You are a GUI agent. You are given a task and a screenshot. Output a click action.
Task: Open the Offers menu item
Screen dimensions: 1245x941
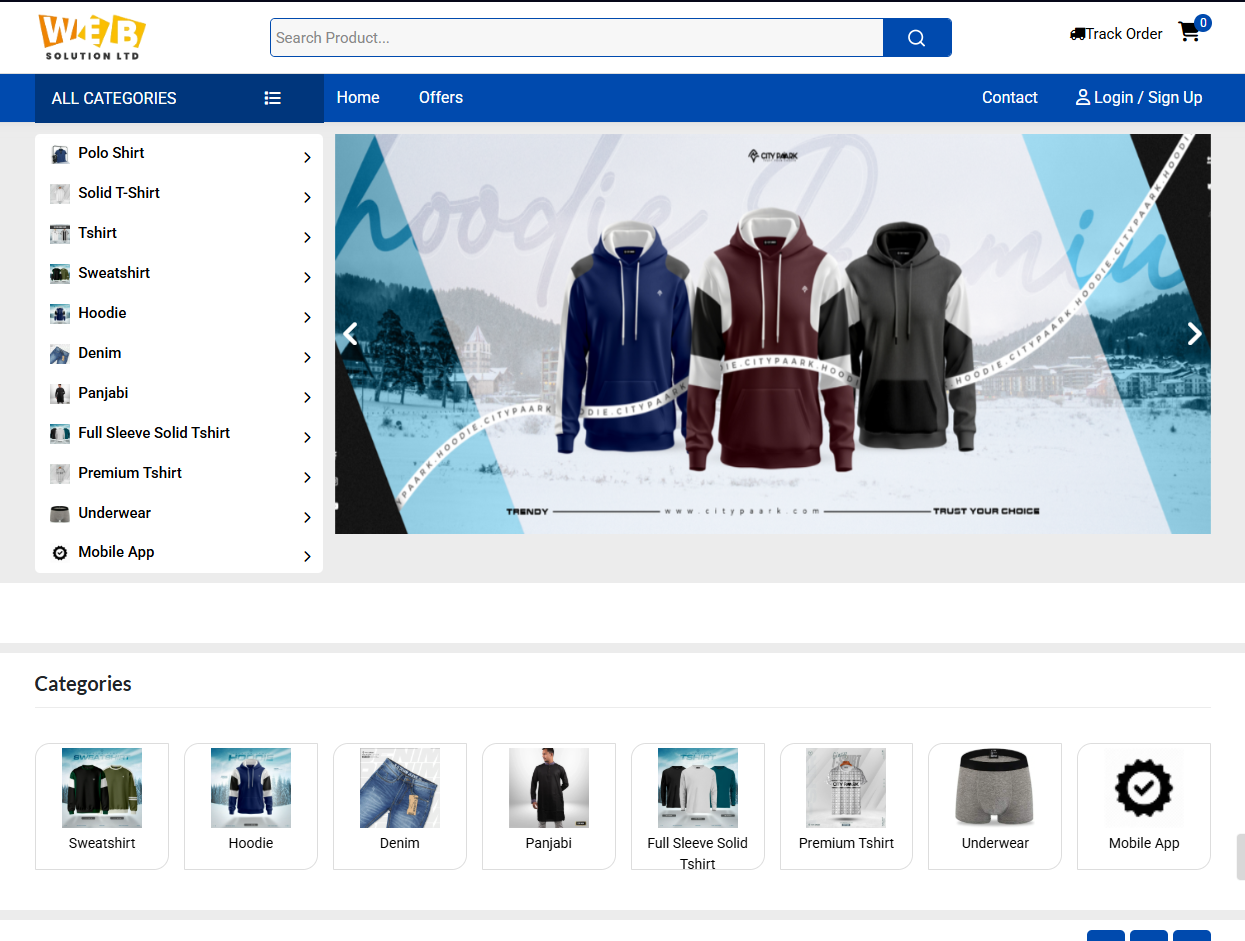point(441,97)
